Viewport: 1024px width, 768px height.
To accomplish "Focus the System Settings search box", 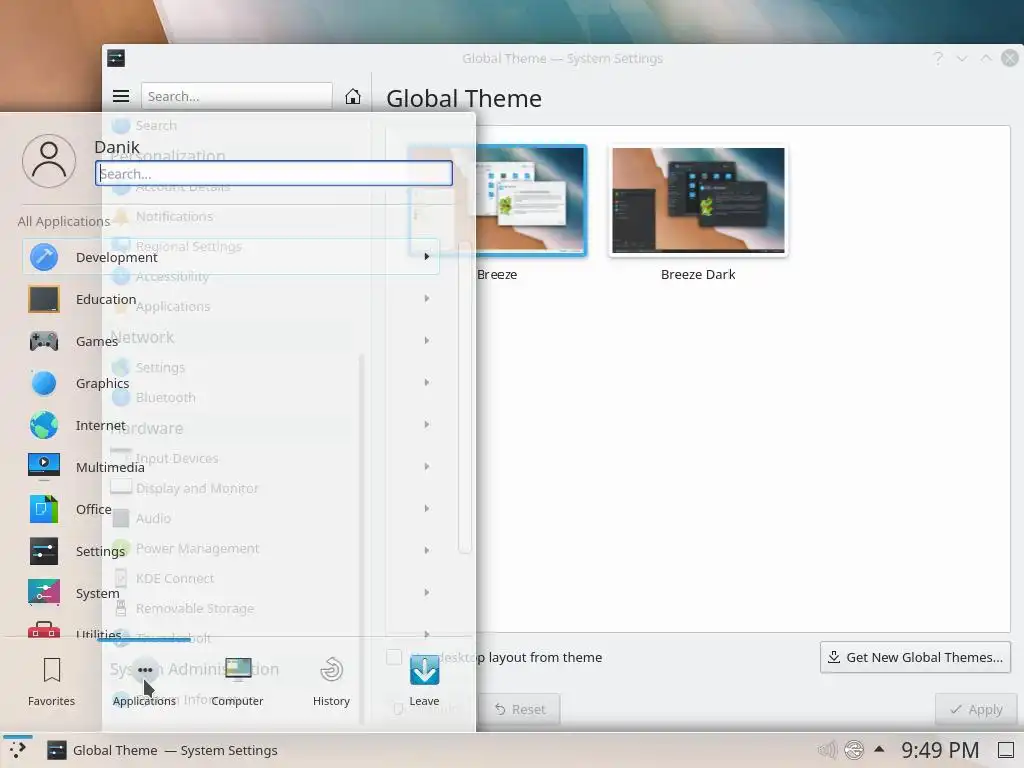I will tap(236, 96).
